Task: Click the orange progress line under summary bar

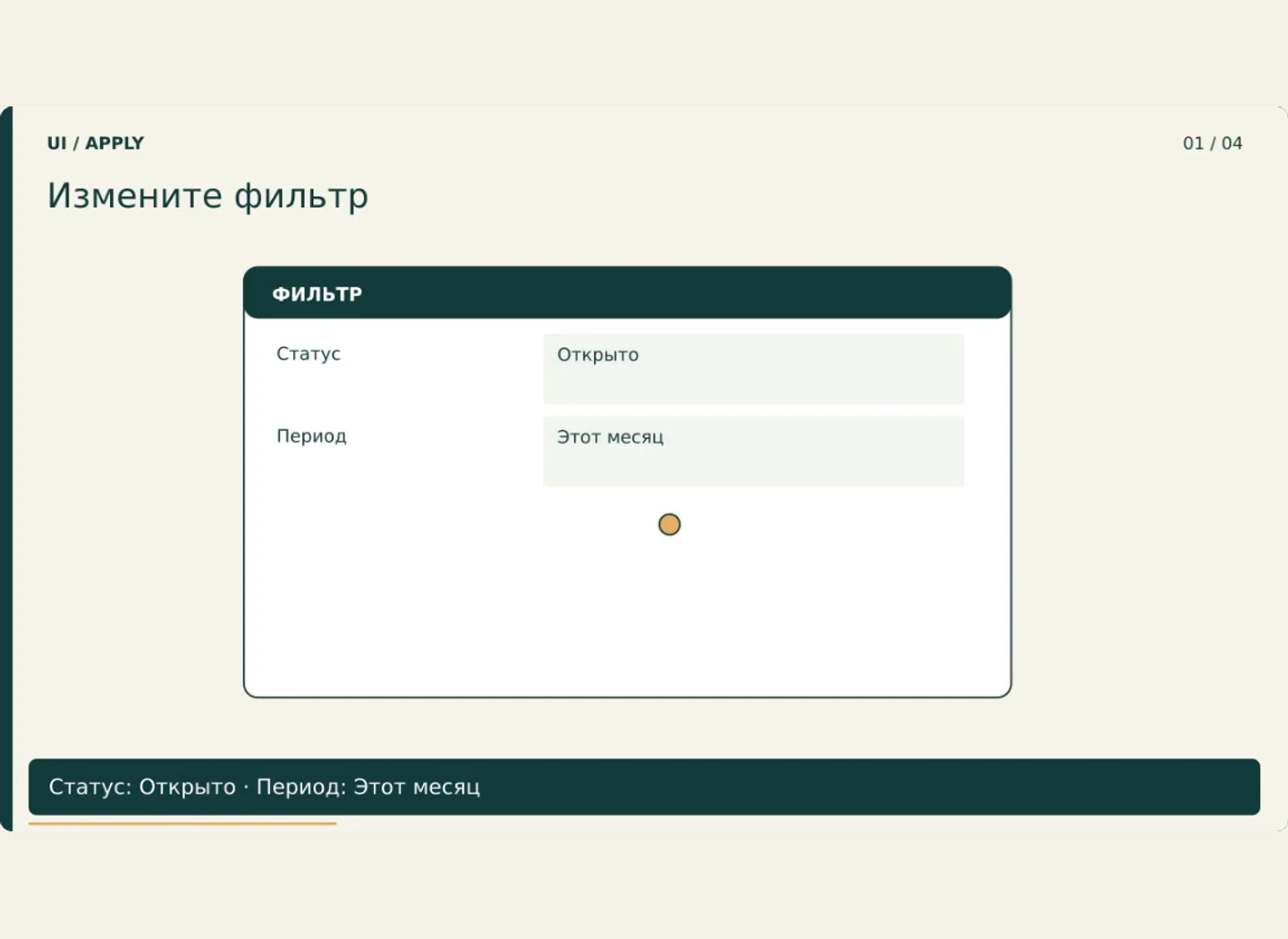Action: click(182, 823)
